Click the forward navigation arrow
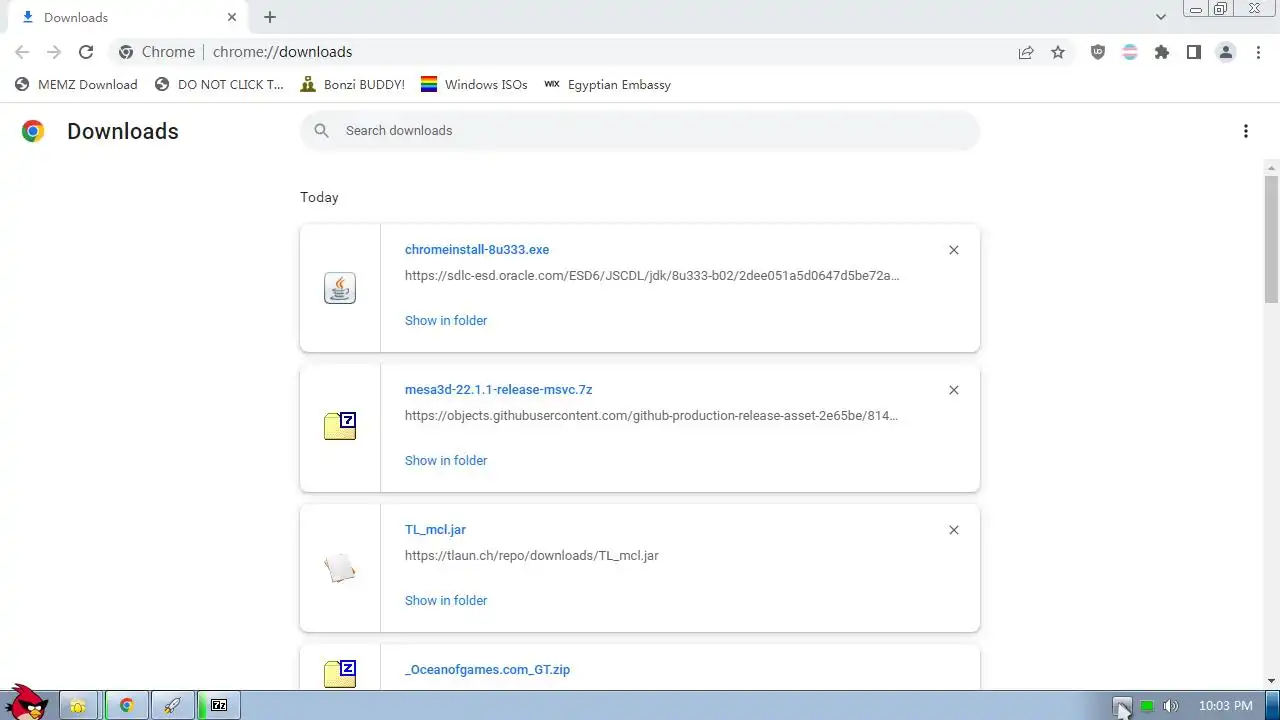Viewport: 1280px width, 720px height. [x=54, y=52]
